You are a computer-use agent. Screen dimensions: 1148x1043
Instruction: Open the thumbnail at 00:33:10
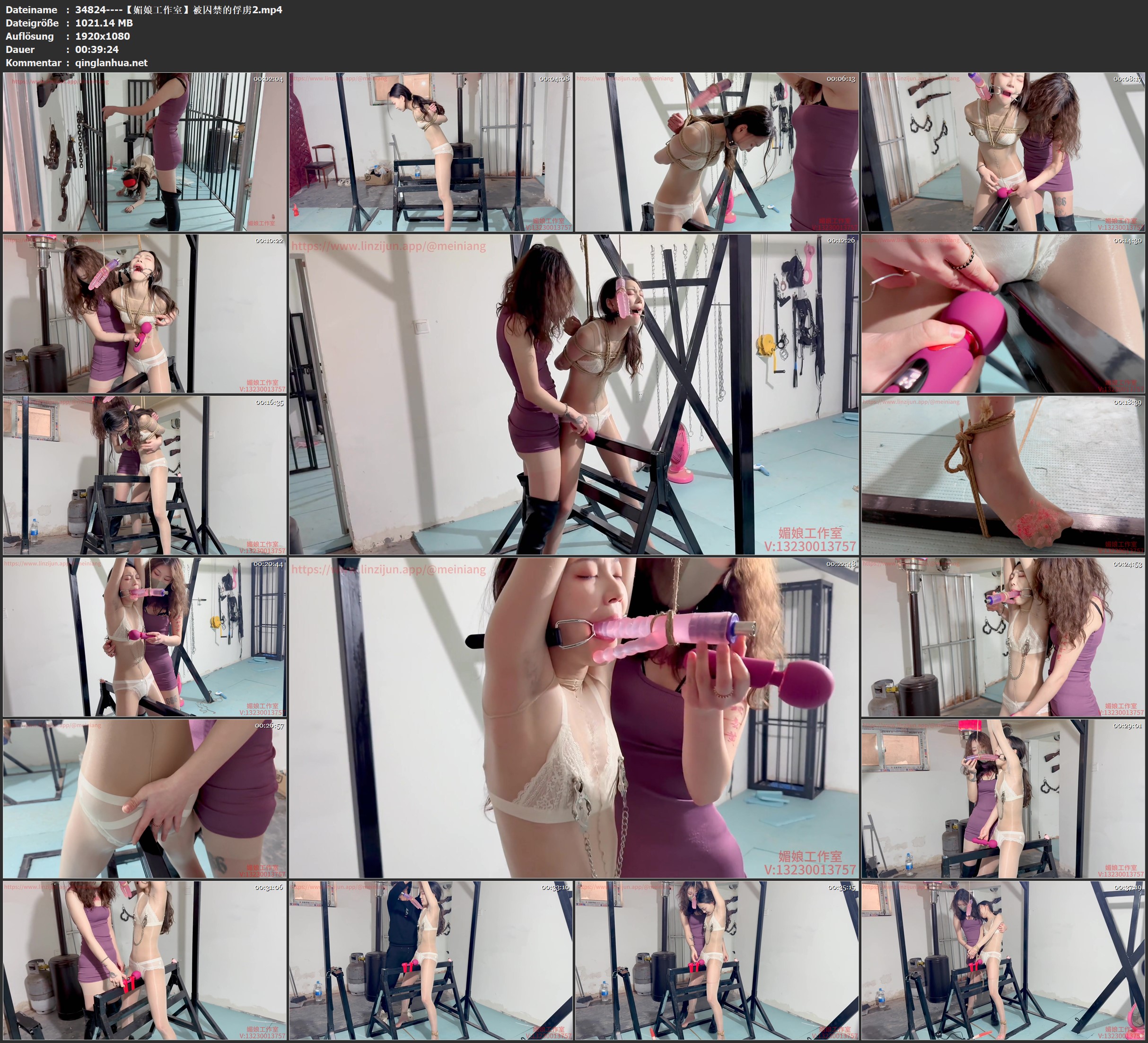(x=430, y=960)
